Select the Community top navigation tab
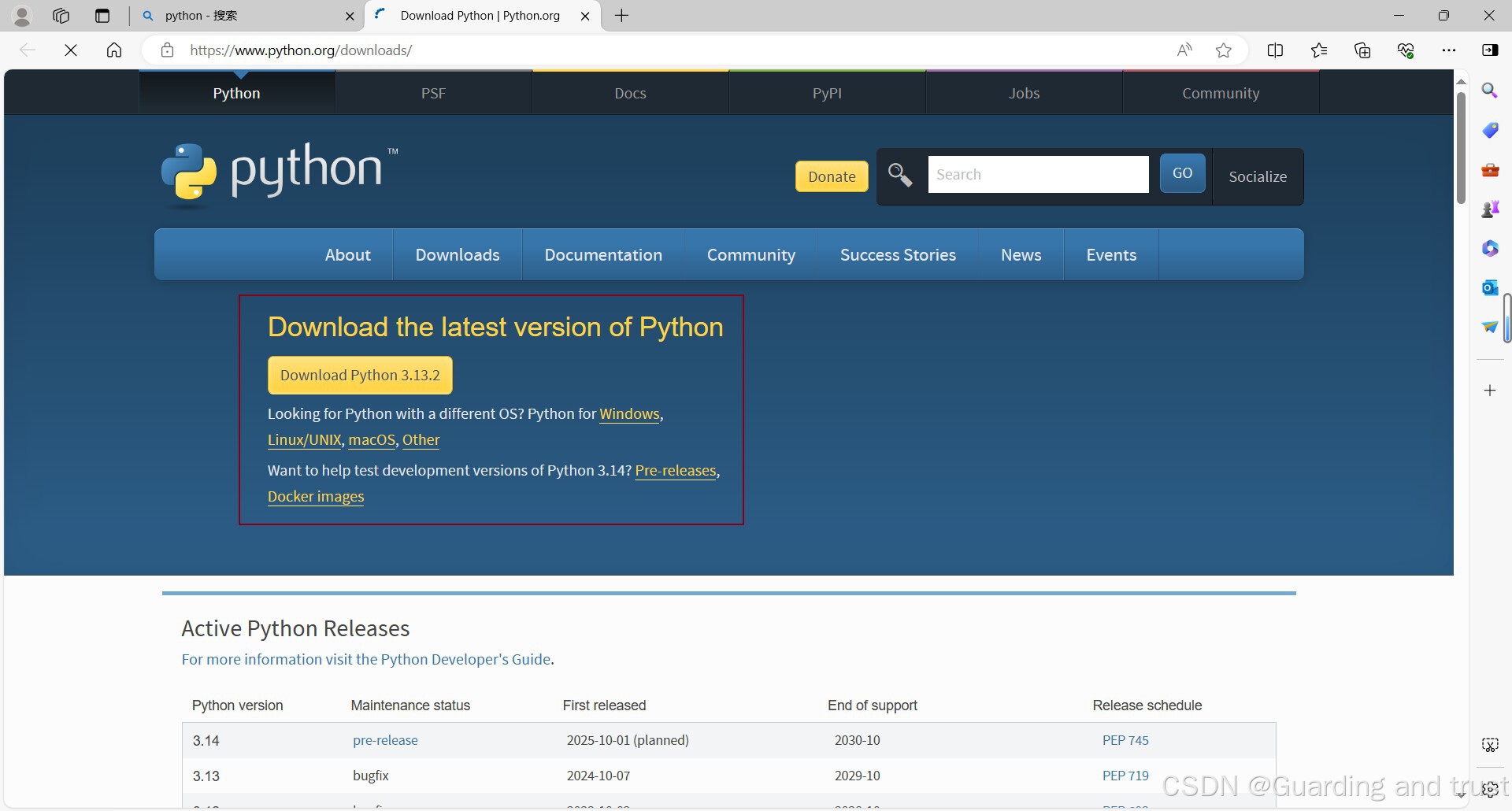This screenshot has width=1512, height=811. tap(1221, 93)
